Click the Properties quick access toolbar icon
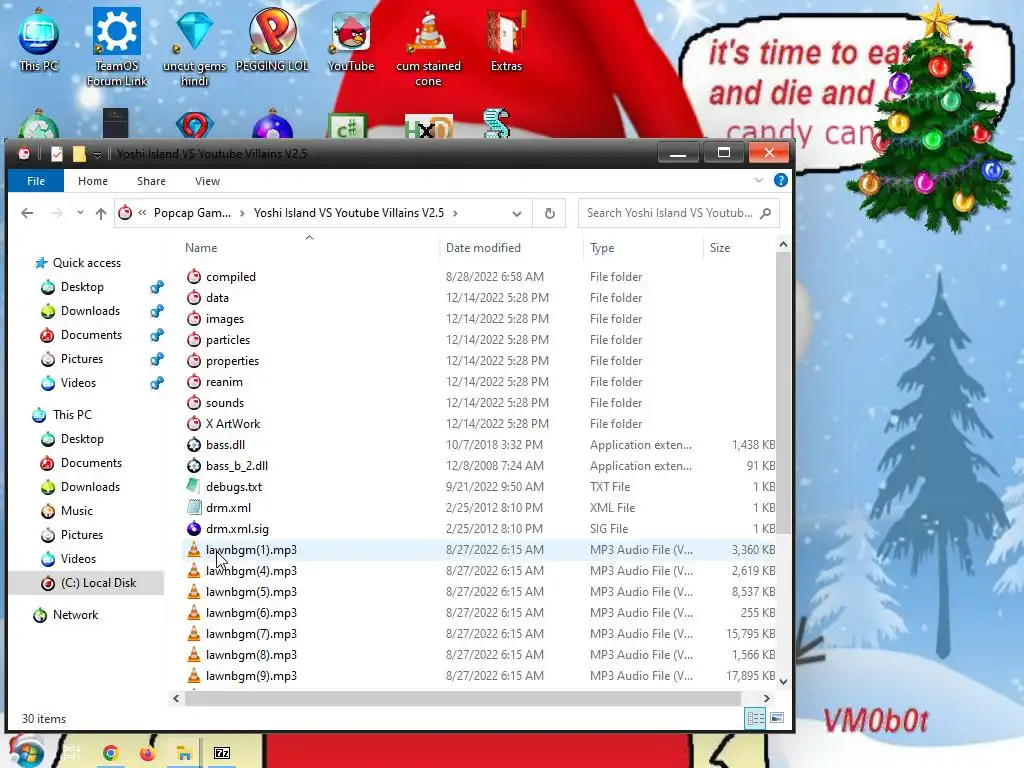This screenshot has width=1024, height=768. [57, 153]
